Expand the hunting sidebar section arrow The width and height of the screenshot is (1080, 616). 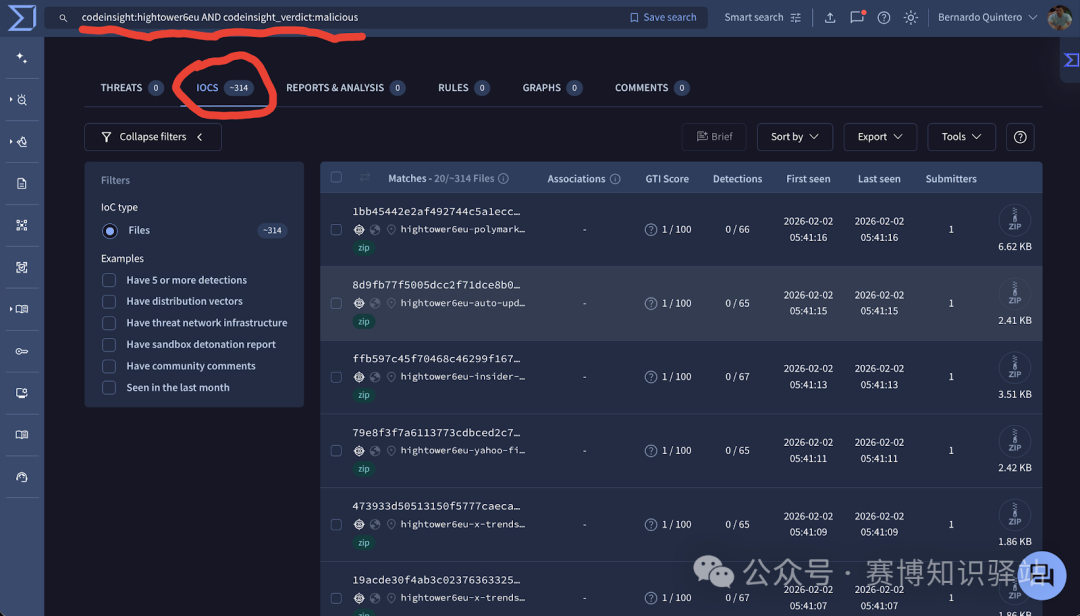point(11,100)
